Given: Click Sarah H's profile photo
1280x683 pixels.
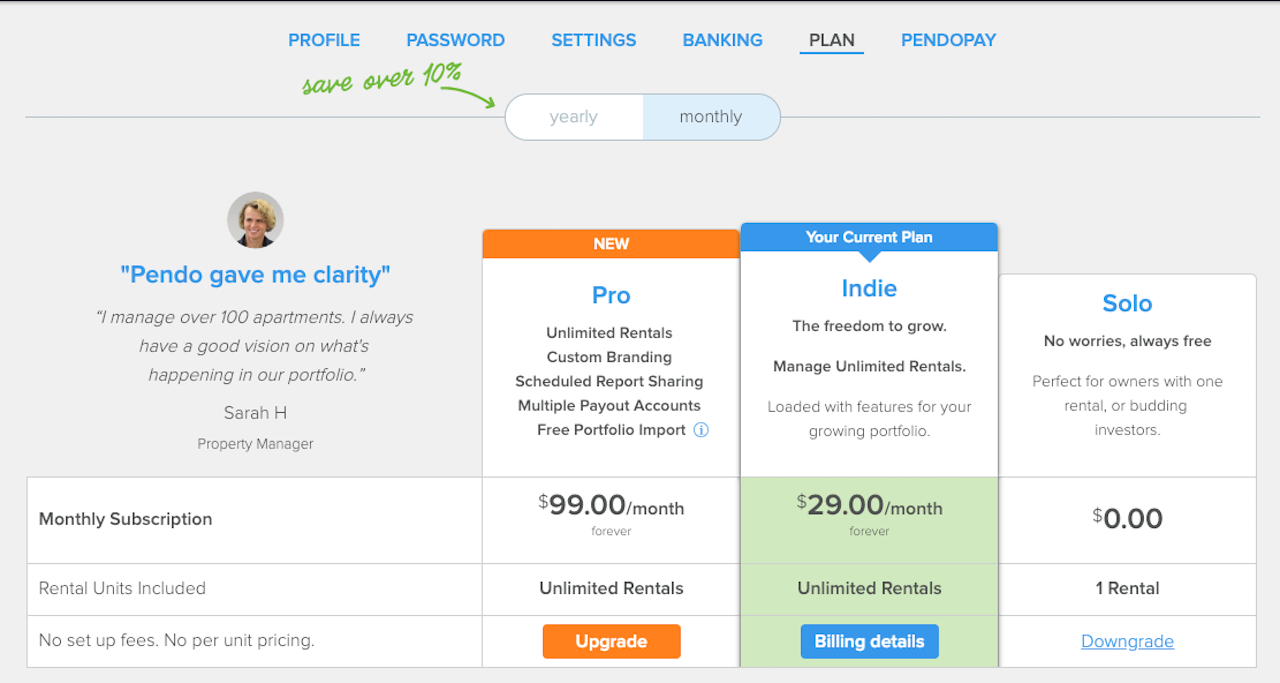Looking at the screenshot, I should click(255, 220).
